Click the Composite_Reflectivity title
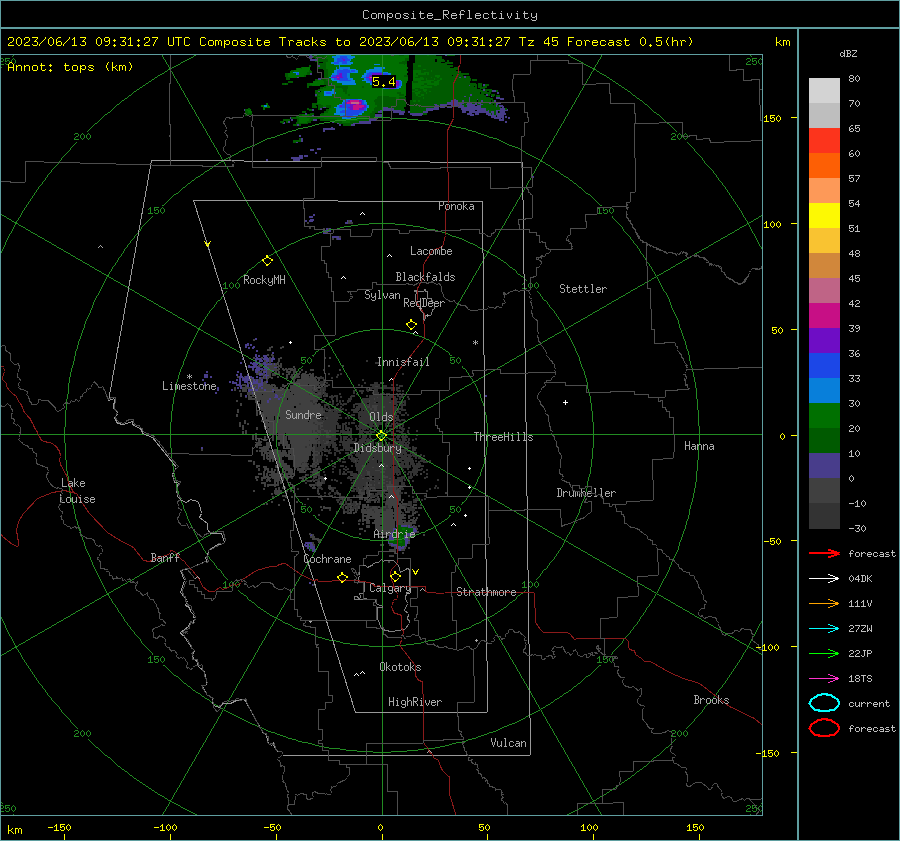 point(449,15)
